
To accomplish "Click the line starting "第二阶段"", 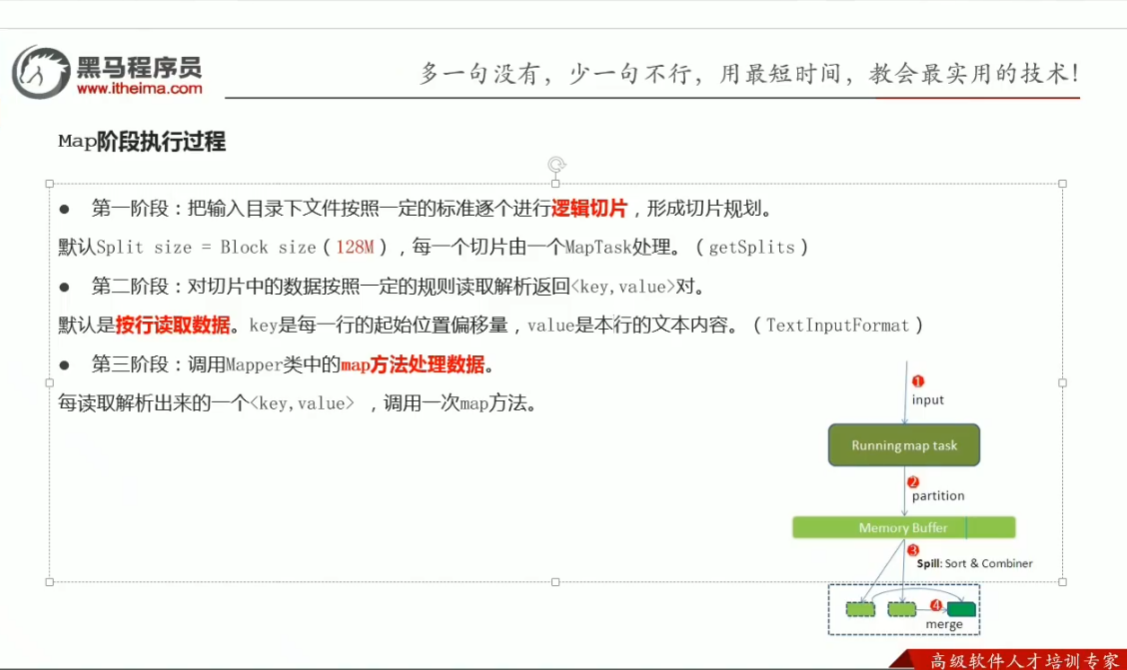I will 400,287.
